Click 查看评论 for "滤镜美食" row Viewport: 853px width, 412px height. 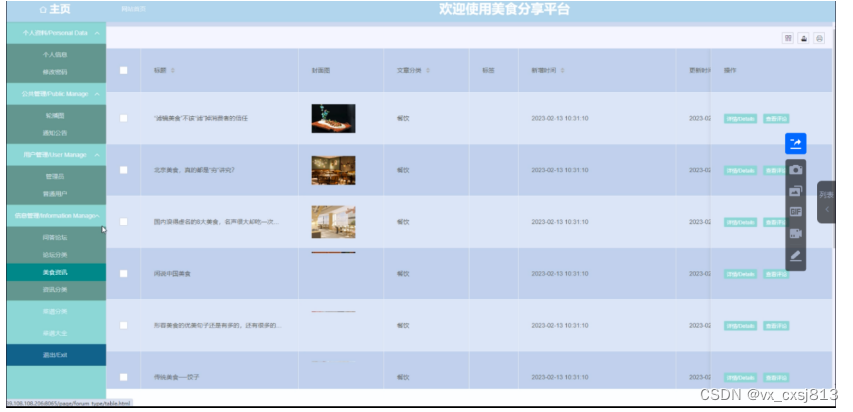point(776,119)
